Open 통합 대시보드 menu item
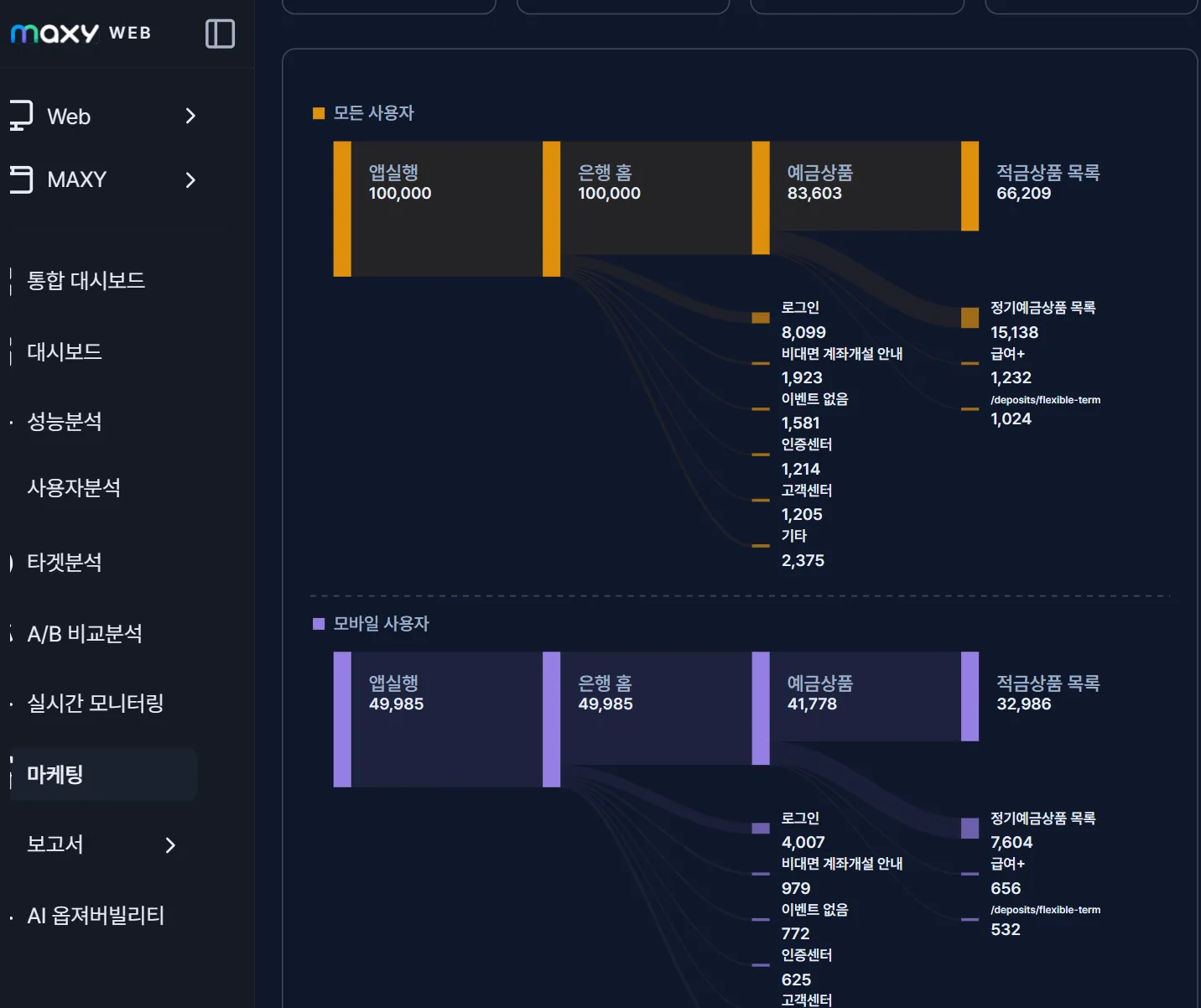The width and height of the screenshot is (1201, 1008). click(x=86, y=280)
